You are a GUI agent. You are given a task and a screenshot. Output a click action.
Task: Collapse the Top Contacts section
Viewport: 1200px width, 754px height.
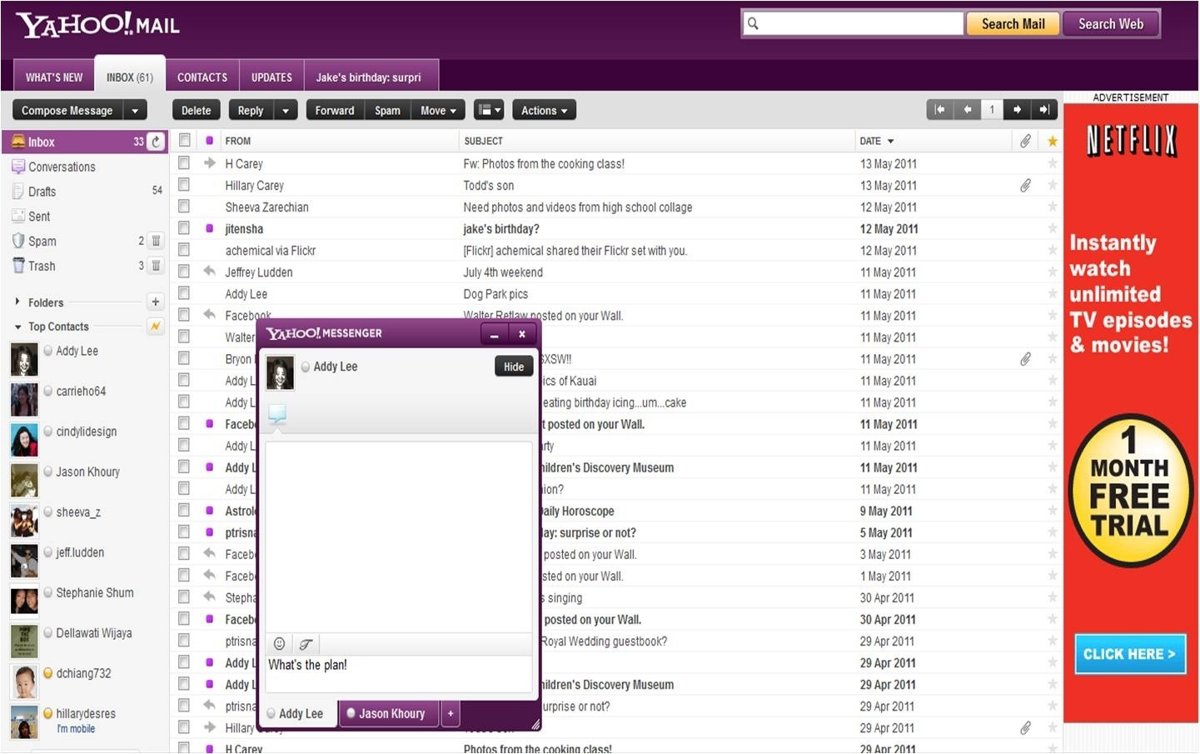tap(18, 327)
